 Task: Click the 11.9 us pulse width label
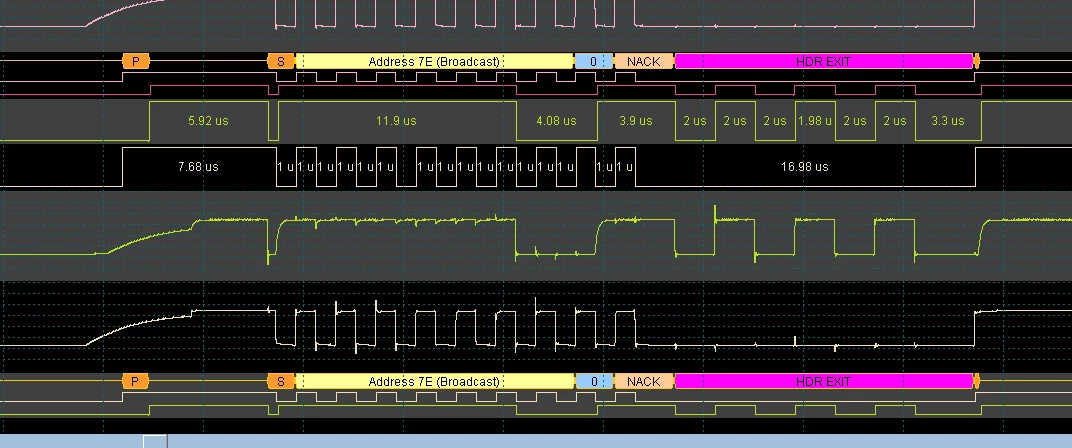[x=397, y=121]
